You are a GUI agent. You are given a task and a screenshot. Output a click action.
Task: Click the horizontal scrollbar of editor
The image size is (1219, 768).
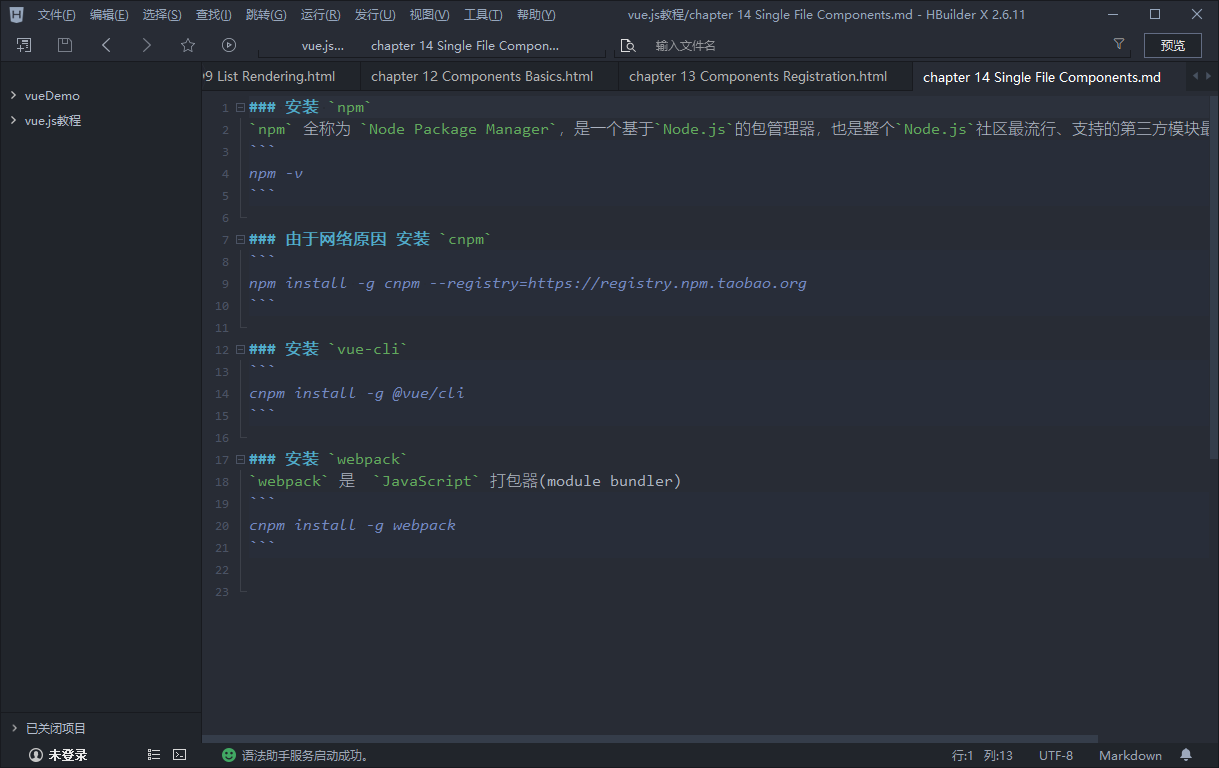coord(650,738)
